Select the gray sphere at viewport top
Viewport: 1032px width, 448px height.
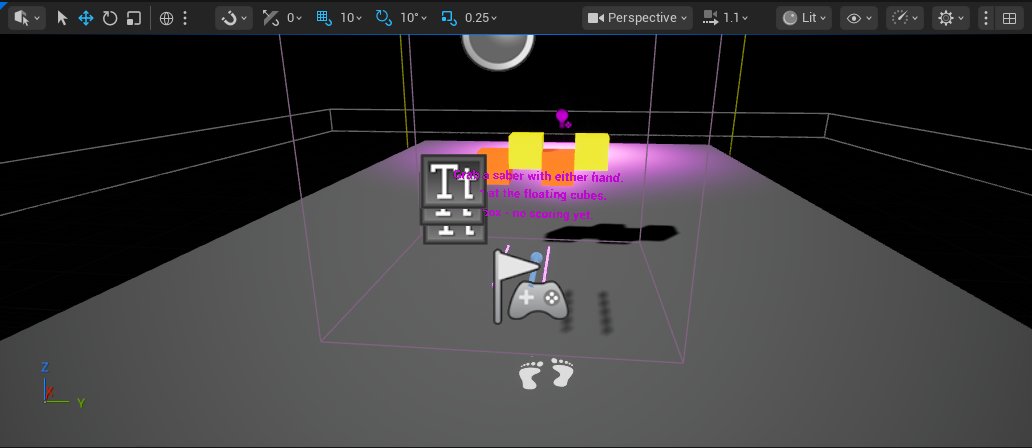pos(498,51)
